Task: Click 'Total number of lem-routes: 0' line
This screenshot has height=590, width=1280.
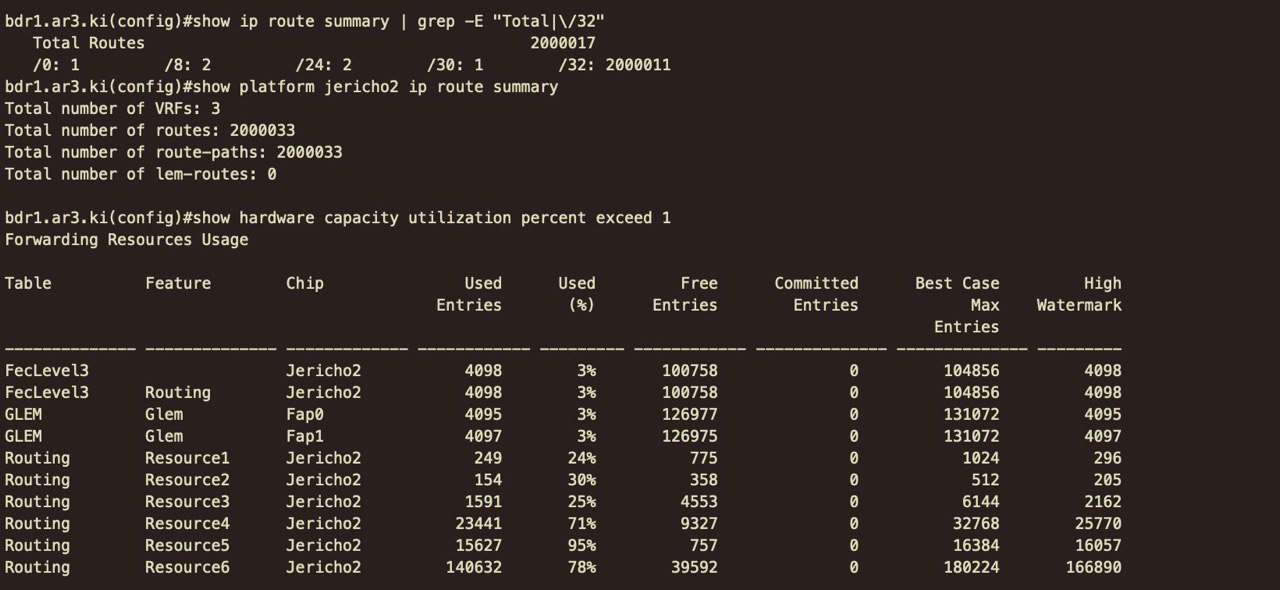Action: [x=141, y=174]
